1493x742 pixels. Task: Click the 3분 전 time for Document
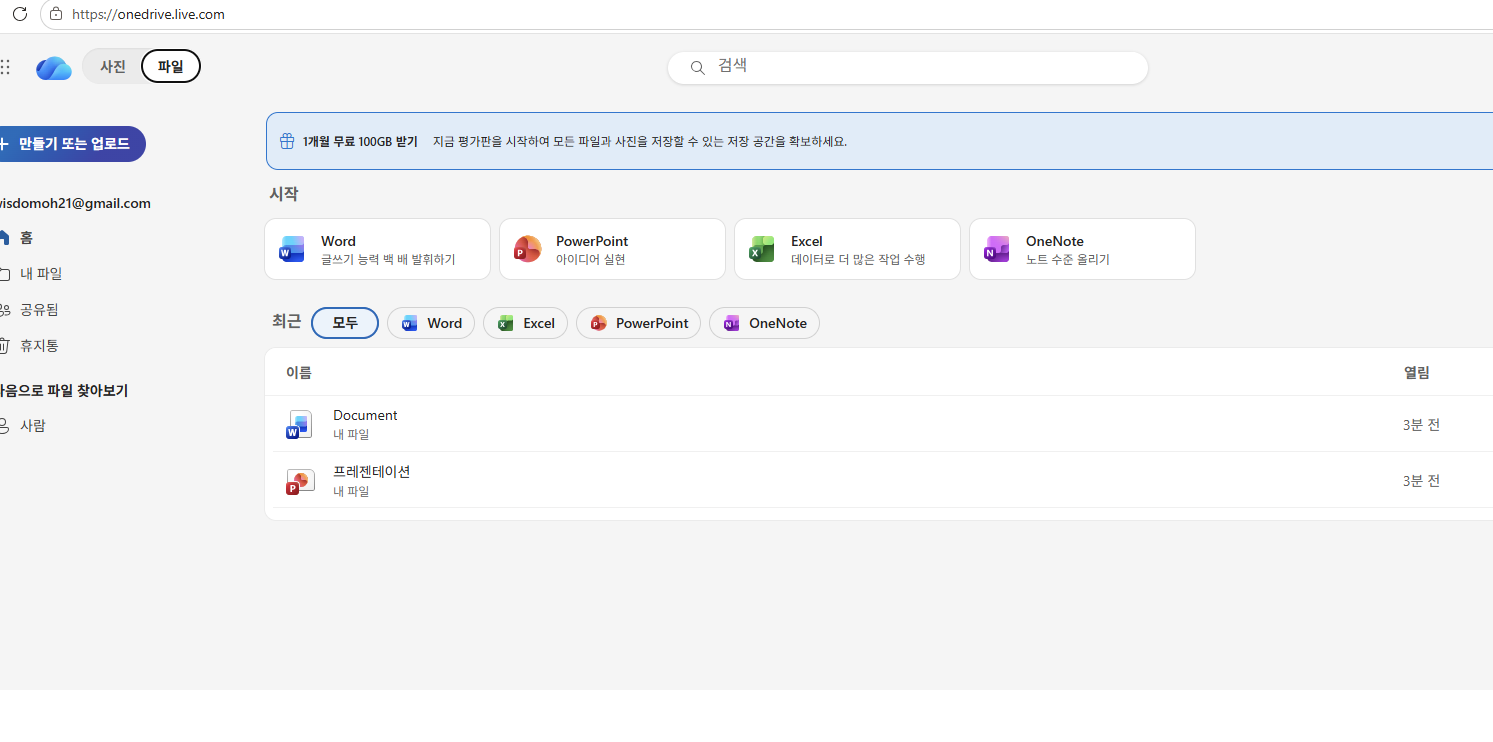point(1421,425)
